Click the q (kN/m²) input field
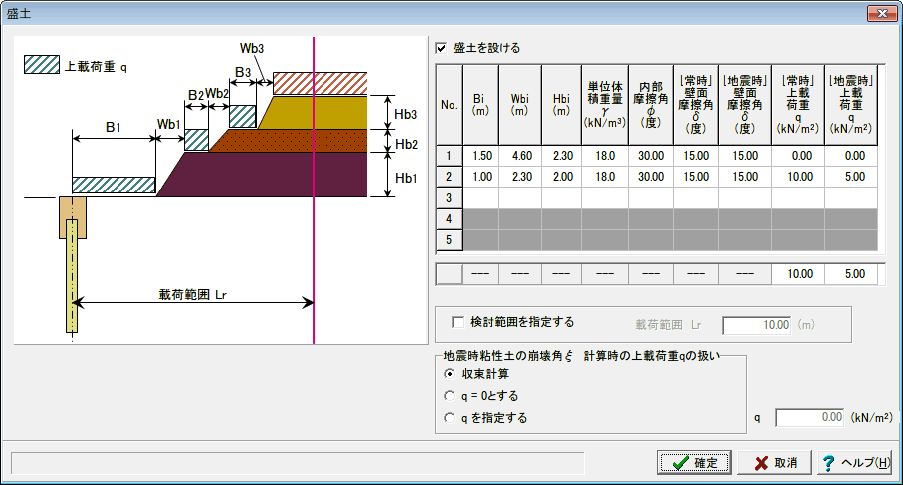 [810, 417]
